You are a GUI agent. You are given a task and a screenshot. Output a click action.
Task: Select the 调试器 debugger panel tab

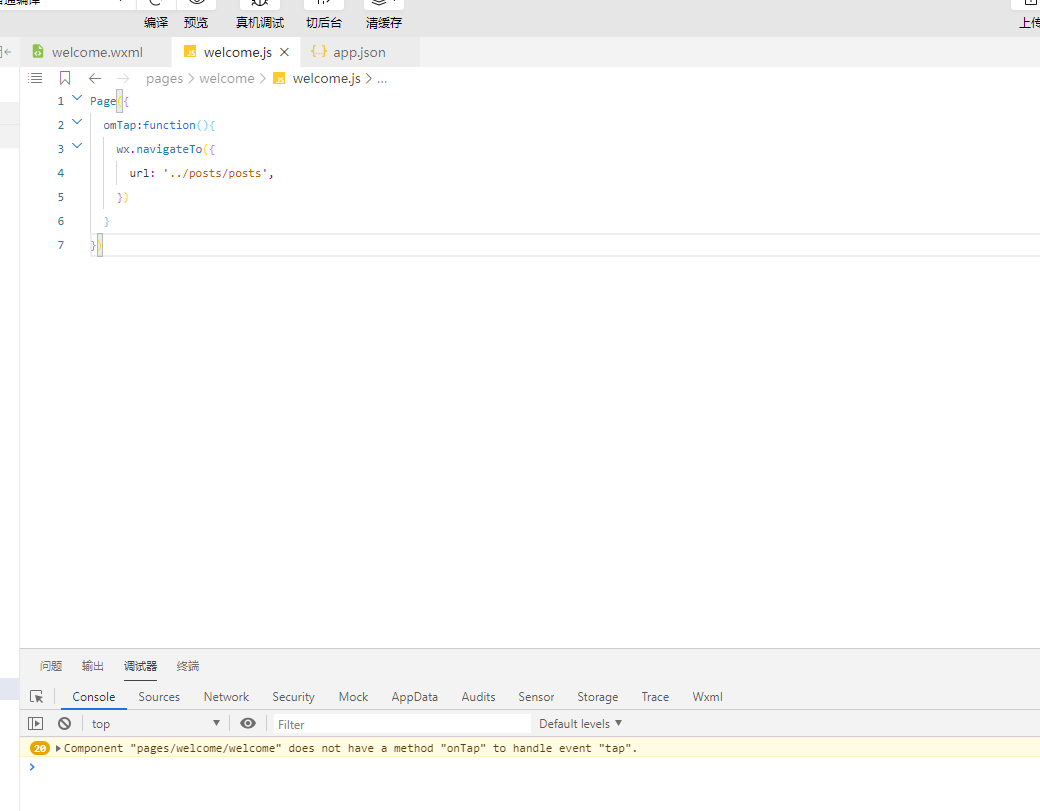pos(141,666)
